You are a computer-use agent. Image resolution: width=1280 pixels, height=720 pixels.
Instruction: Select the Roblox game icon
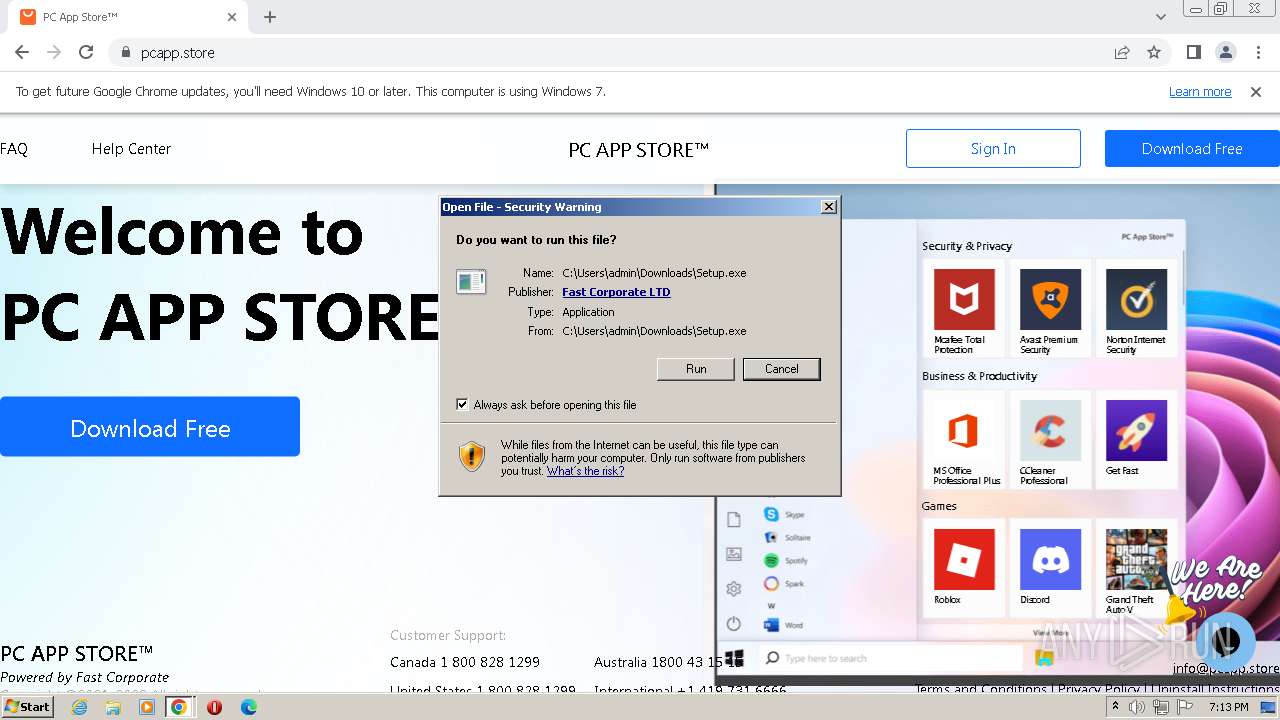coord(964,560)
